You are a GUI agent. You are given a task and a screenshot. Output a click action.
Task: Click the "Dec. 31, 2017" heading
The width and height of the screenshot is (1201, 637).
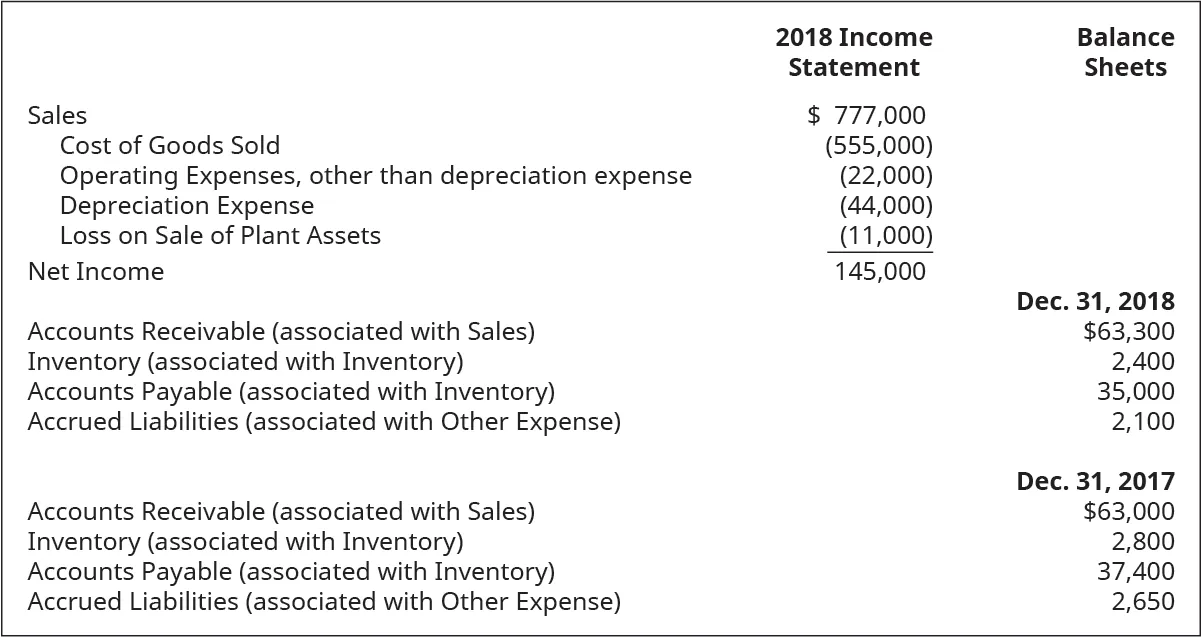click(1095, 481)
